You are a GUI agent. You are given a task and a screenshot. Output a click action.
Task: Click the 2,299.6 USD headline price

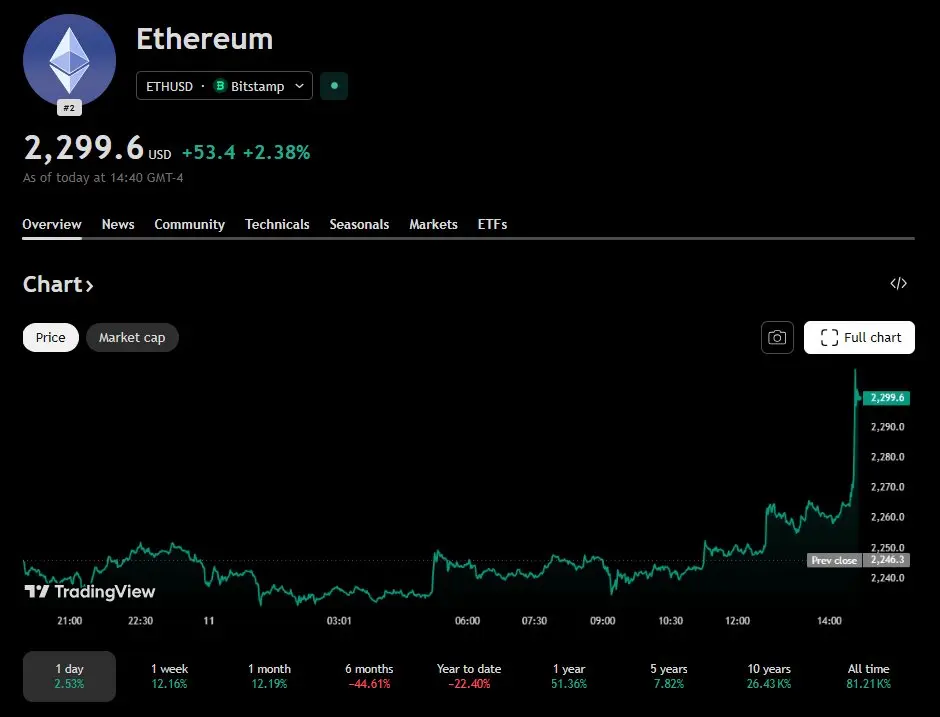coord(97,149)
